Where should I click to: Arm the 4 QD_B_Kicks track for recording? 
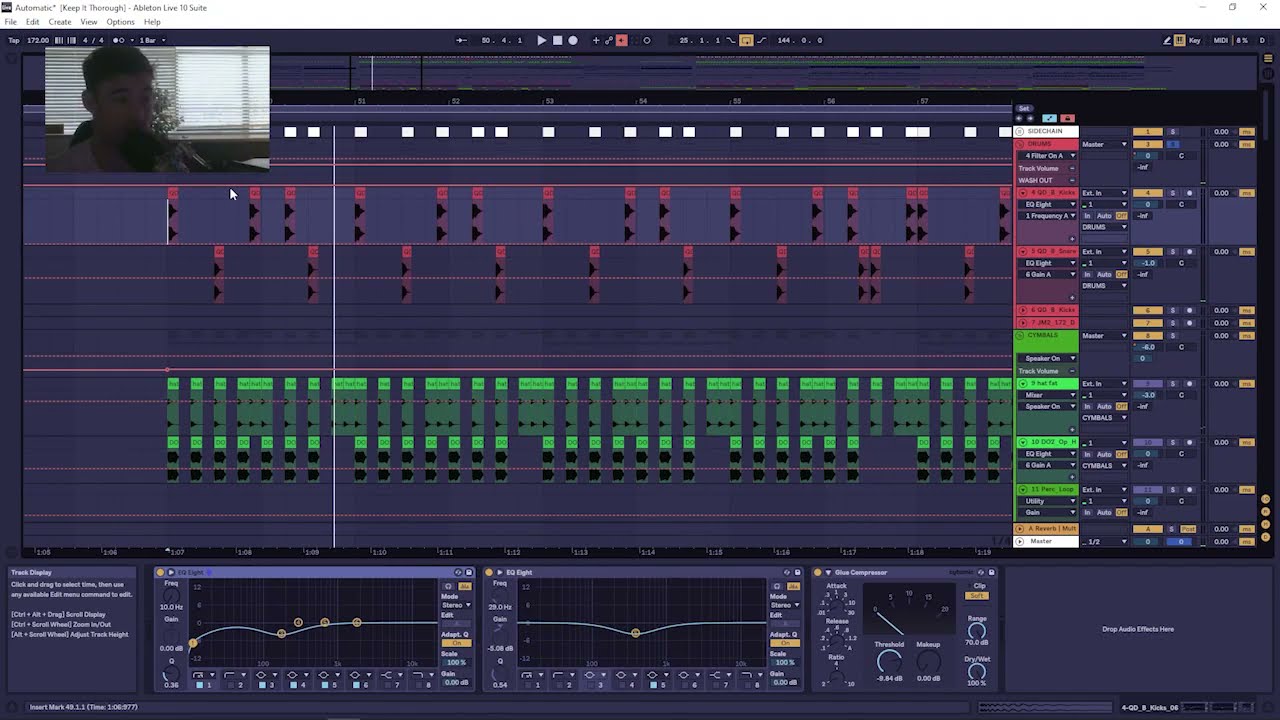pyautogui.click(x=1189, y=193)
